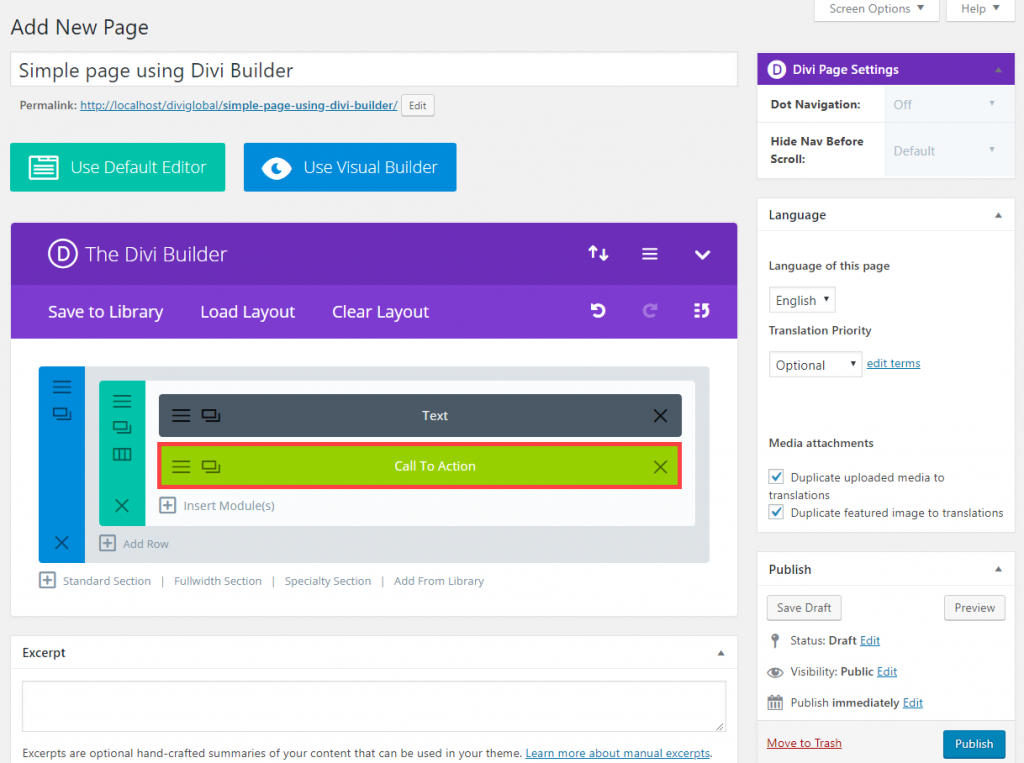Expand the Help panel

(x=980, y=9)
